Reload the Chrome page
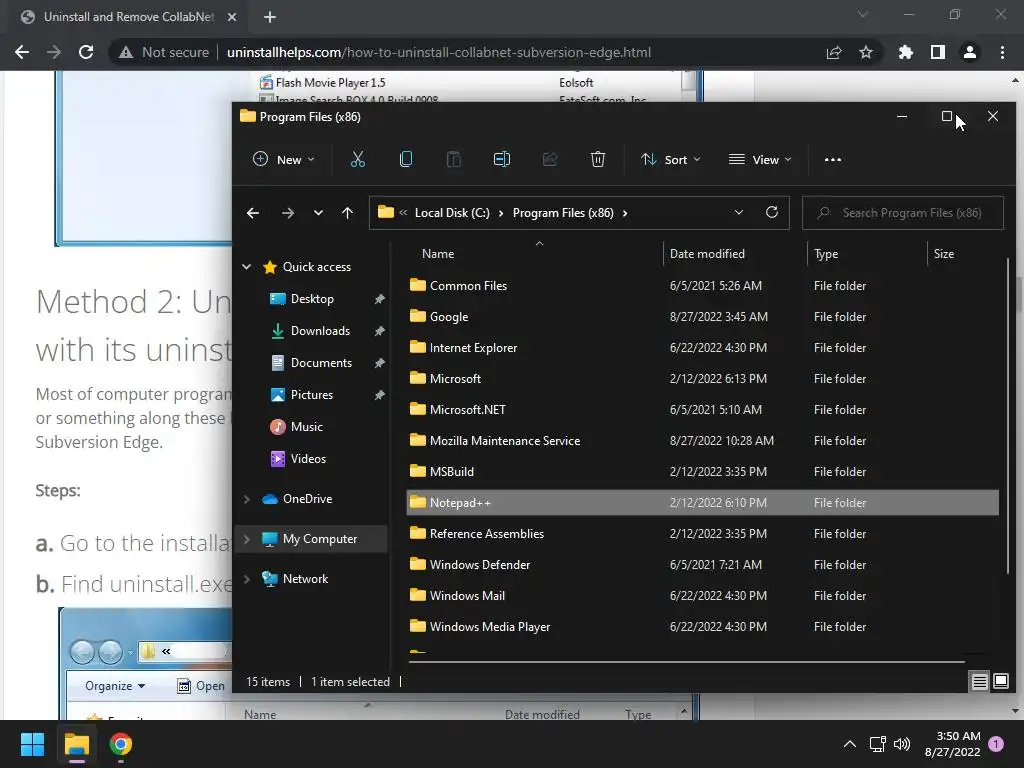The height and width of the screenshot is (768, 1024). [86, 52]
